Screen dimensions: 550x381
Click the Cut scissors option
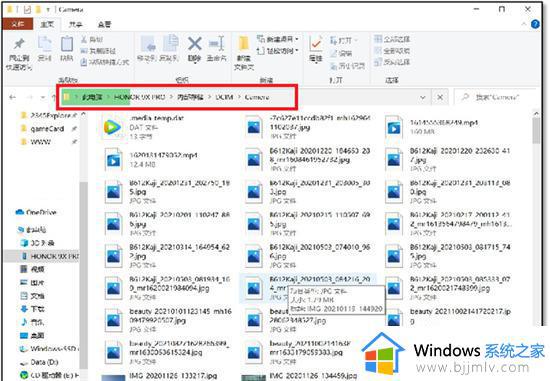(x=92, y=40)
